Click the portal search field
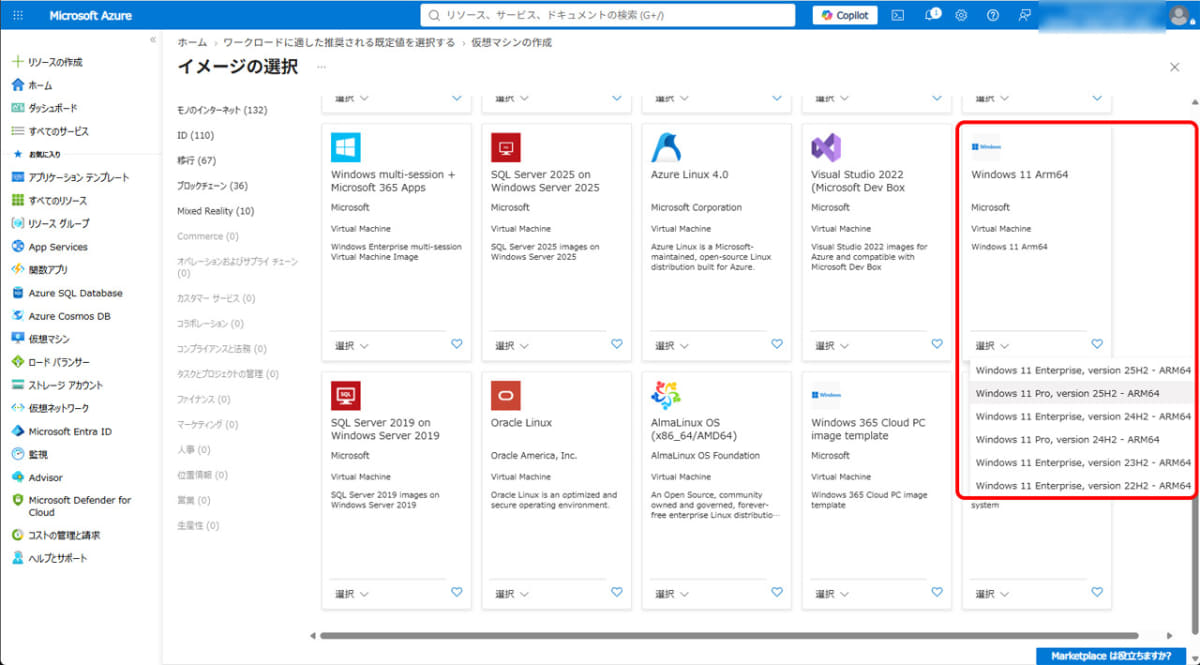Screen dimensions: 1200x665 [608, 15]
